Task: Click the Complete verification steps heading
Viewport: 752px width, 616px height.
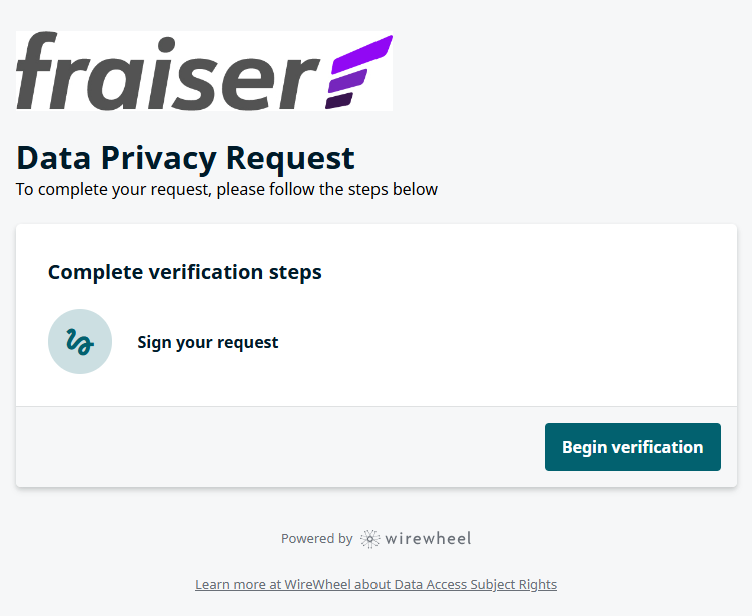Action: tap(184, 272)
